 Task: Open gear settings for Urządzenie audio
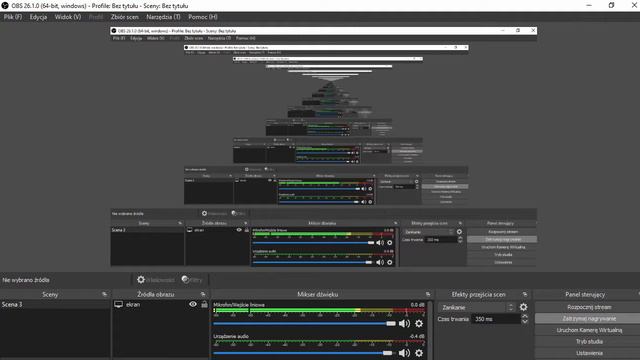point(419,353)
